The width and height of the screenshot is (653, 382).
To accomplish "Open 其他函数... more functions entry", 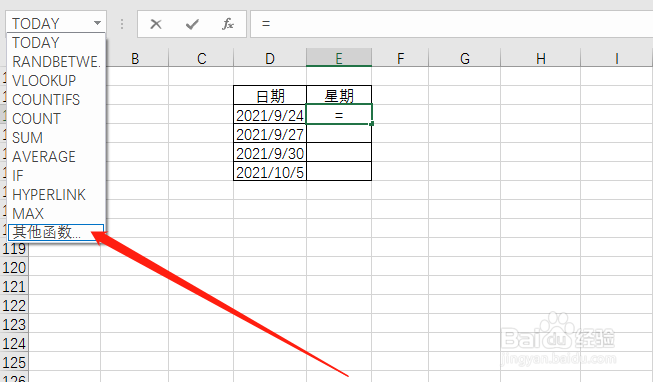I will (56, 232).
